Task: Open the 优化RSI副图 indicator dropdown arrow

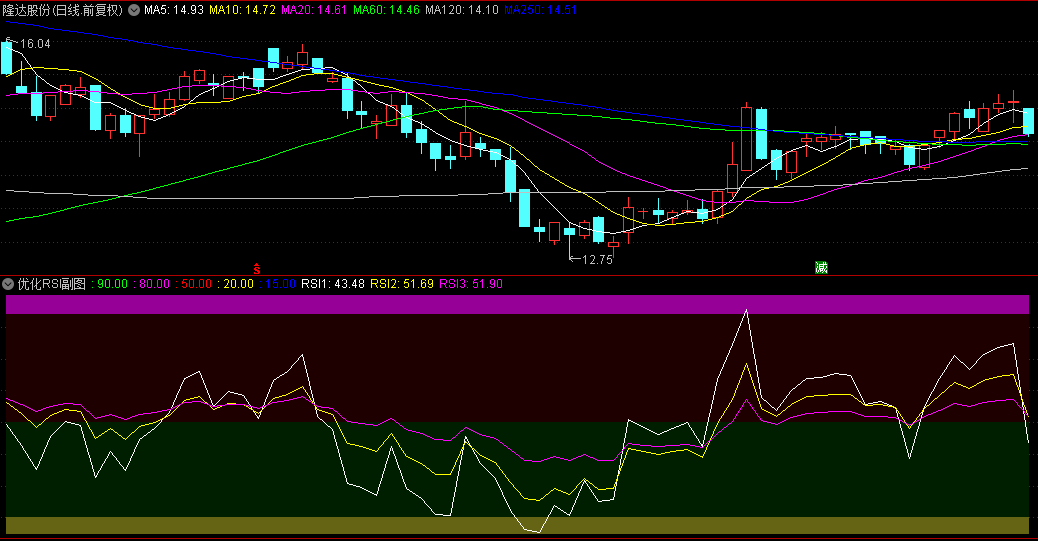Action: coord(8,284)
